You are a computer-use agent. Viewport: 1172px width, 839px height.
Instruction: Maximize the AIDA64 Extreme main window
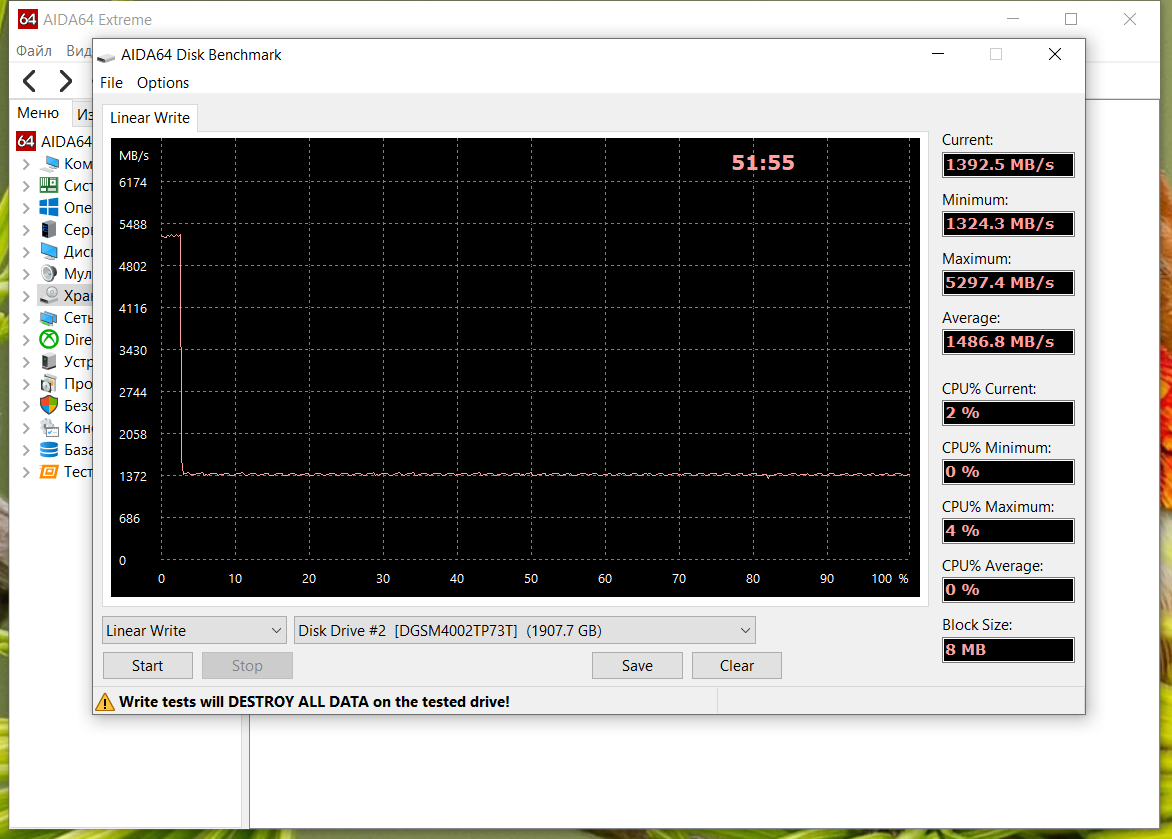click(1071, 19)
